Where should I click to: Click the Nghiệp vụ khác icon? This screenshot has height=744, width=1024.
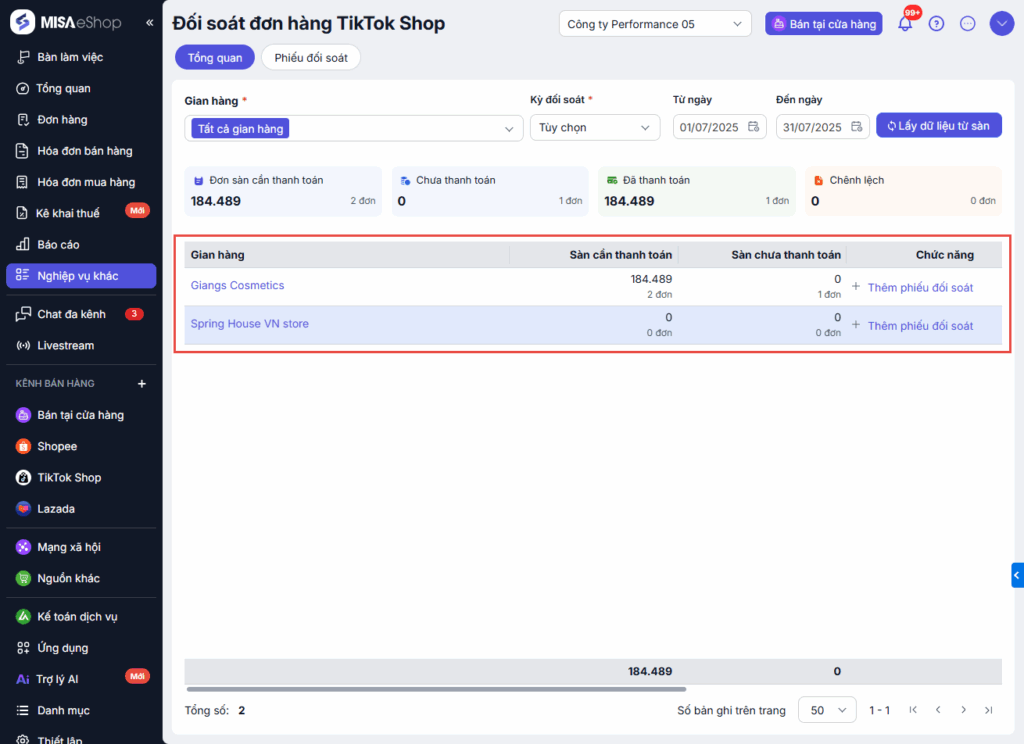23,275
